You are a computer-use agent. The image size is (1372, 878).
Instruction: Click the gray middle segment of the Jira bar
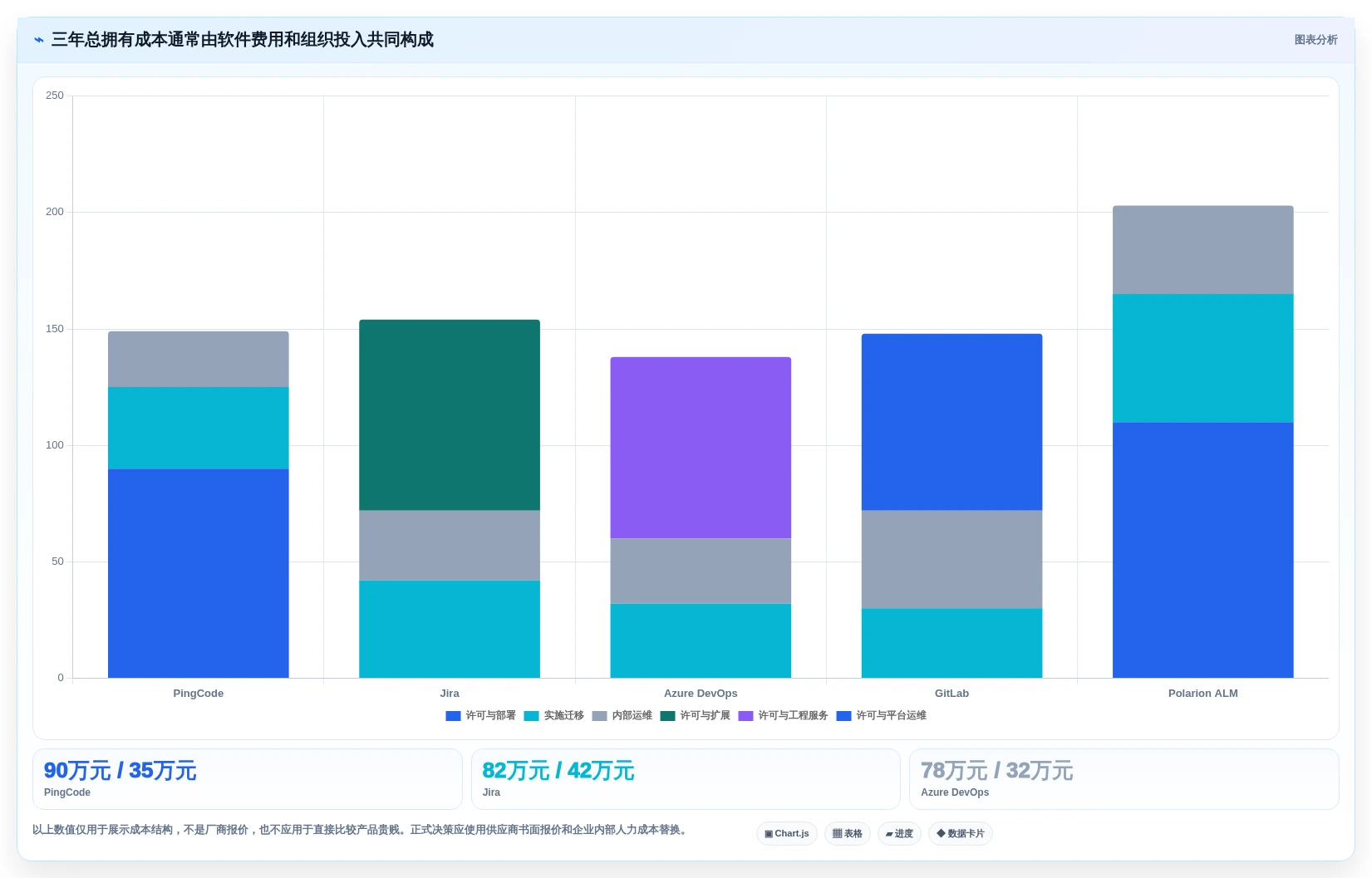point(450,545)
